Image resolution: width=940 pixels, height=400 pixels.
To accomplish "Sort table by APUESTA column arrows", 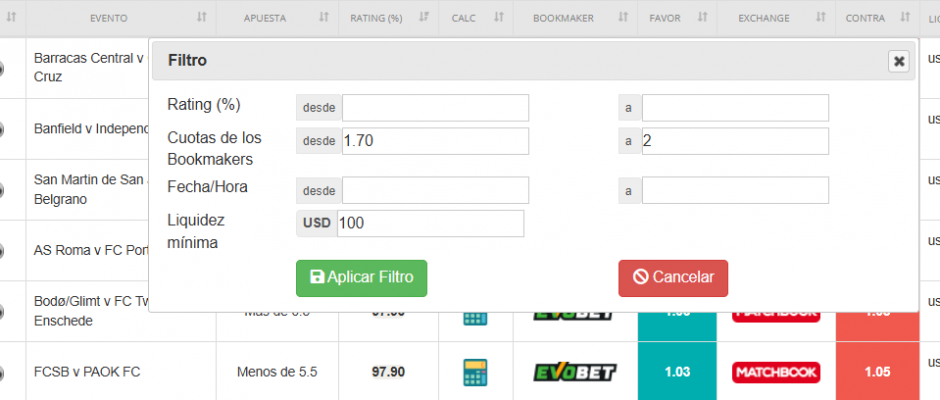I will tap(324, 17).
